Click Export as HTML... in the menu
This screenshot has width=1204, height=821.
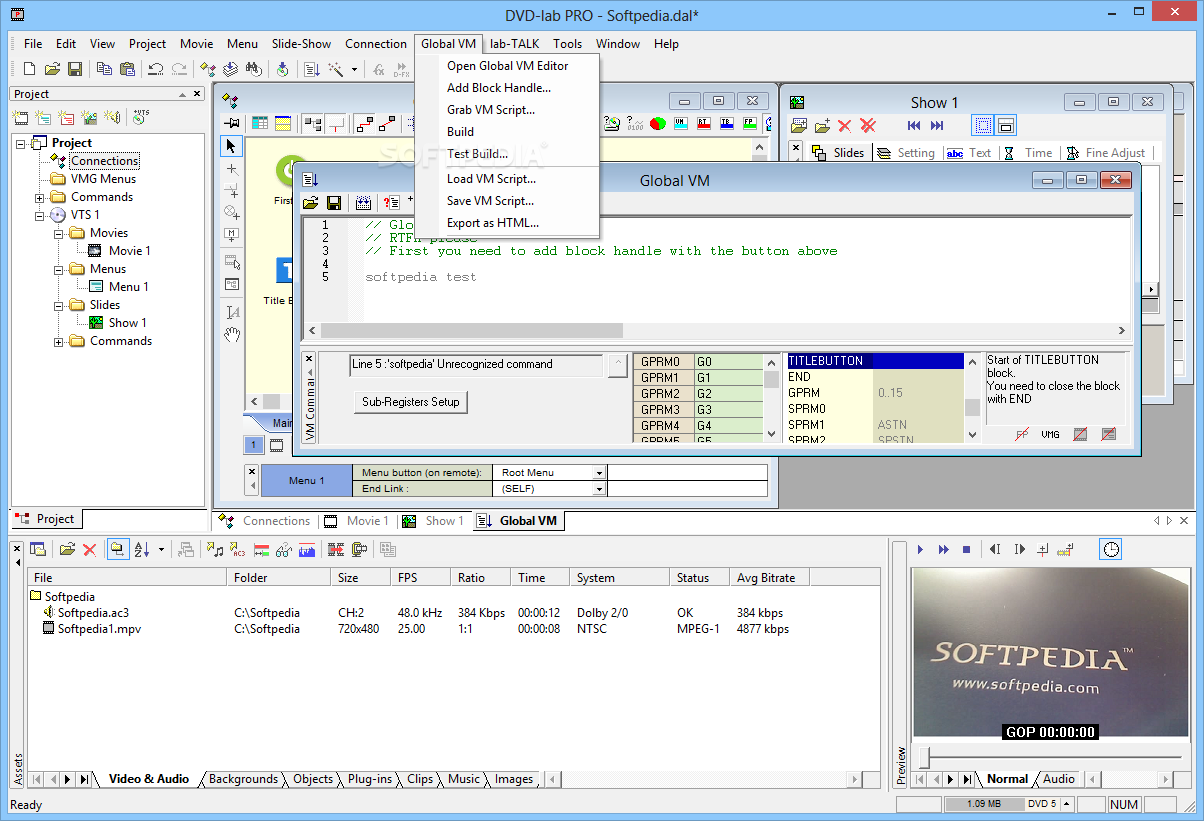[x=493, y=223]
